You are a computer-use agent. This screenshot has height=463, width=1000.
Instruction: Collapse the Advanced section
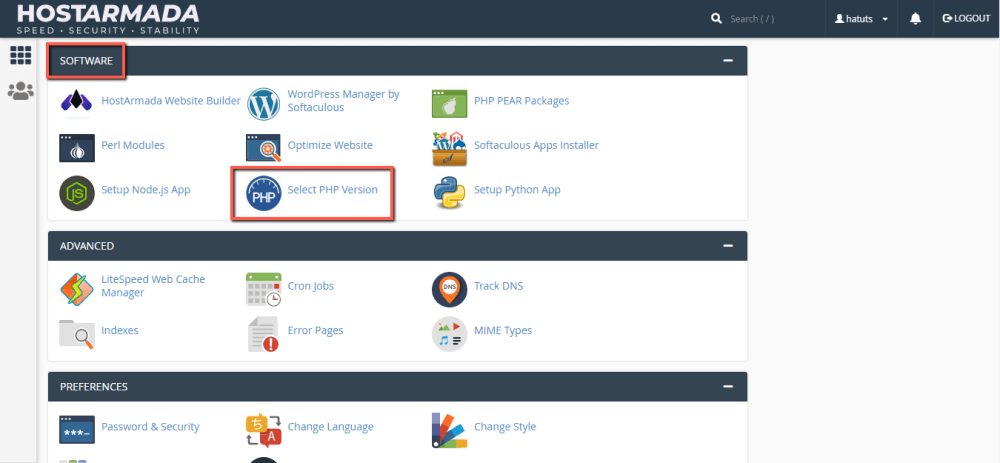pyautogui.click(x=728, y=246)
